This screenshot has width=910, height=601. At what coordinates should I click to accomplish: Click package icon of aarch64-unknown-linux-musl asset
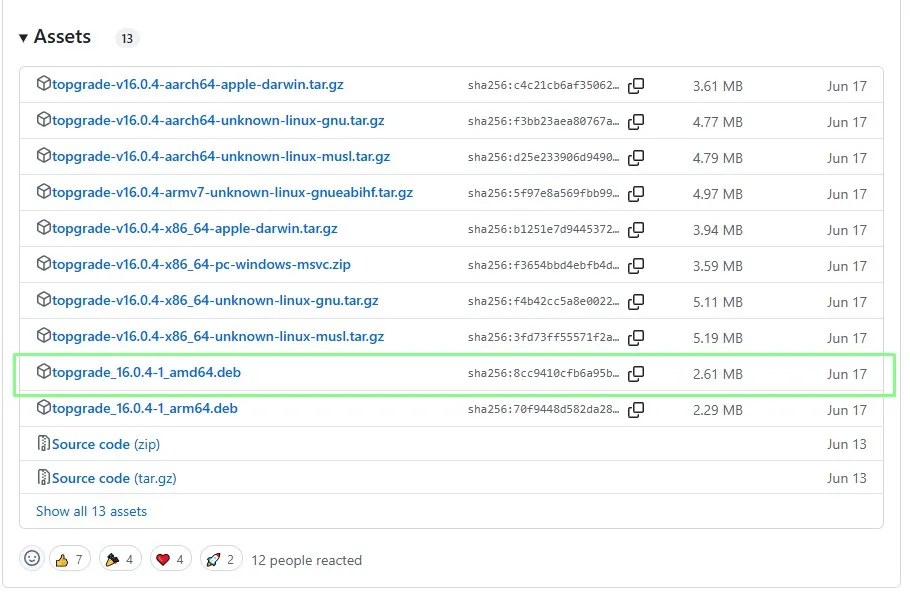(44, 155)
